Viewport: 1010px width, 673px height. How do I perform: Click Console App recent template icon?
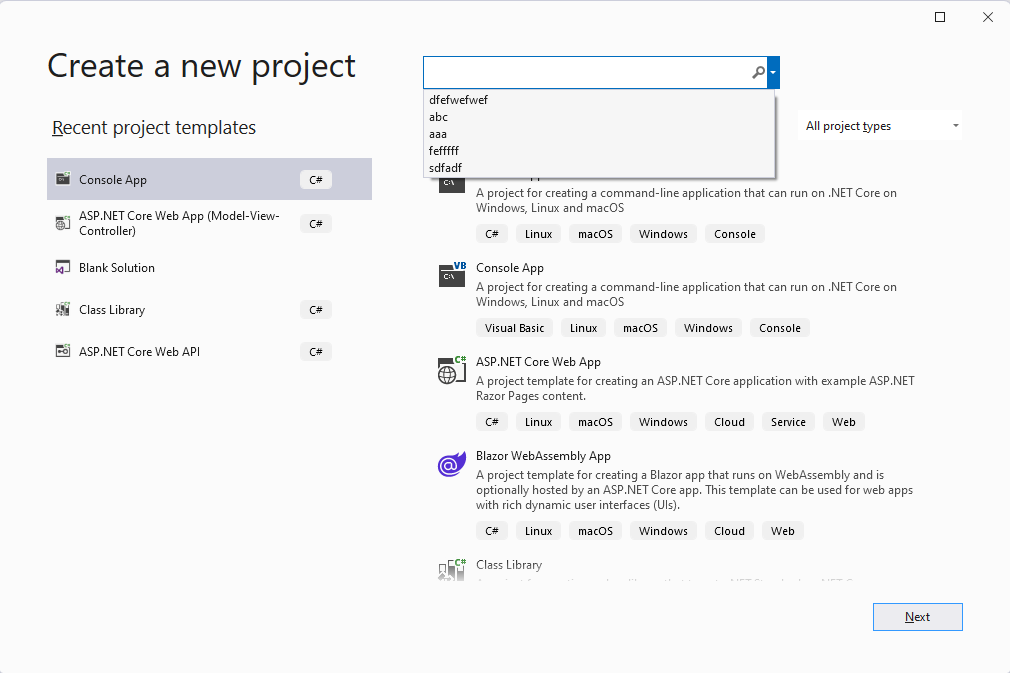[x=62, y=178]
